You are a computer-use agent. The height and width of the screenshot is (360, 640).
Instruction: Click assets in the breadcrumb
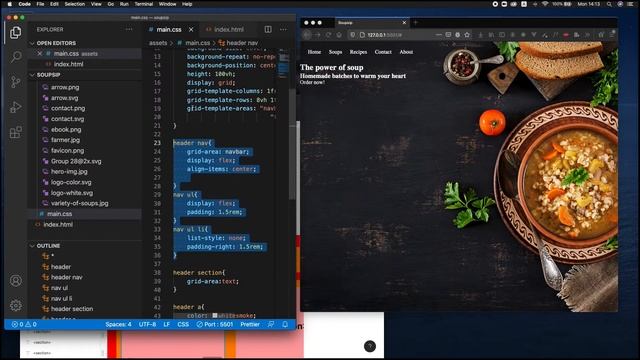point(158,43)
